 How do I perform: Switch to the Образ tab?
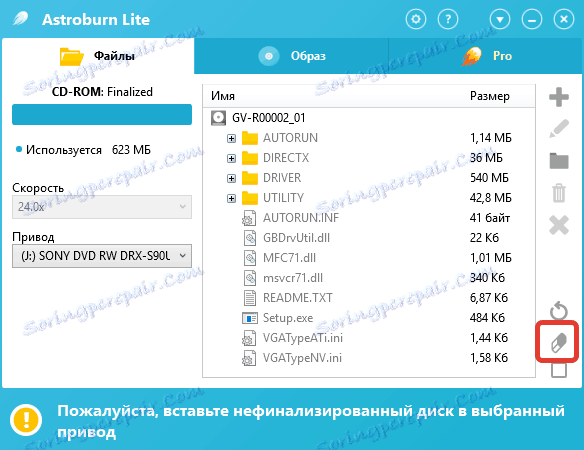(x=291, y=56)
